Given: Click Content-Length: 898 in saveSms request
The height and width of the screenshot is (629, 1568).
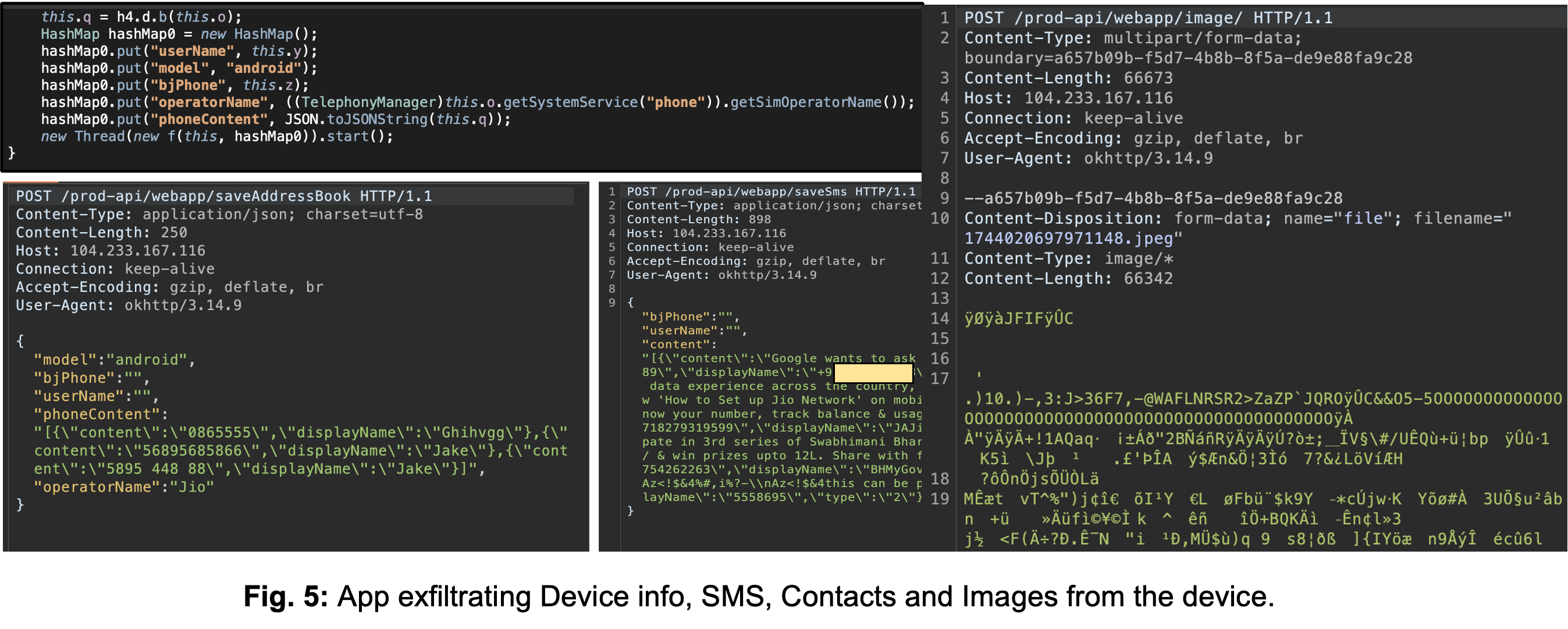Looking at the screenshot, I should coord(698,219).
